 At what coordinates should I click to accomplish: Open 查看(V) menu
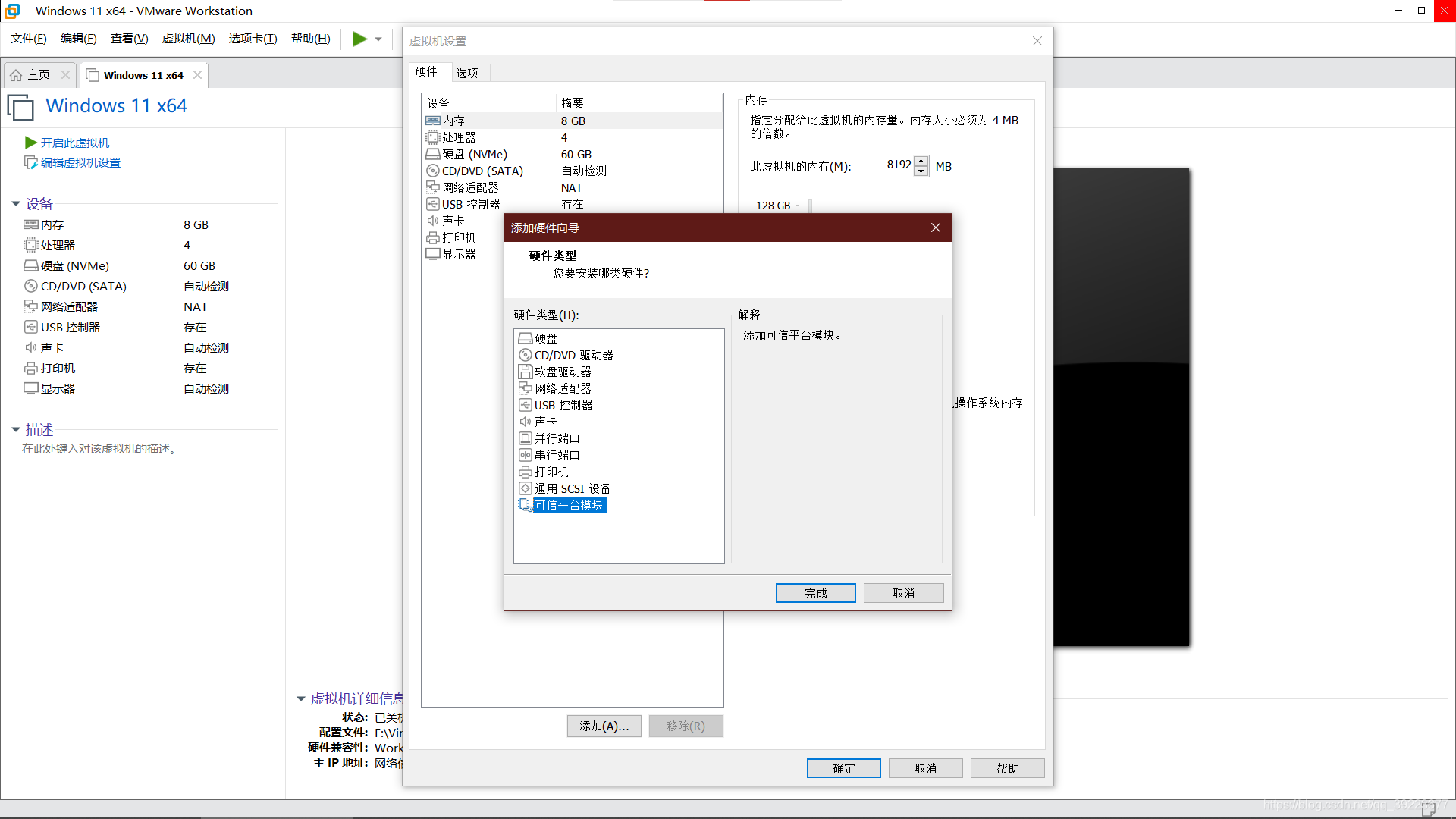click(130, 39)
